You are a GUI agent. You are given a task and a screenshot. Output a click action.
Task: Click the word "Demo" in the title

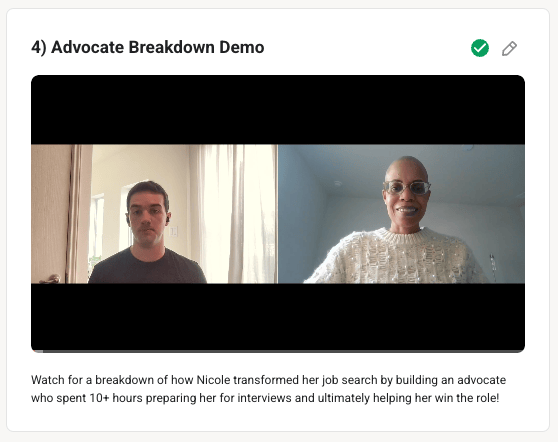point(242,47)
